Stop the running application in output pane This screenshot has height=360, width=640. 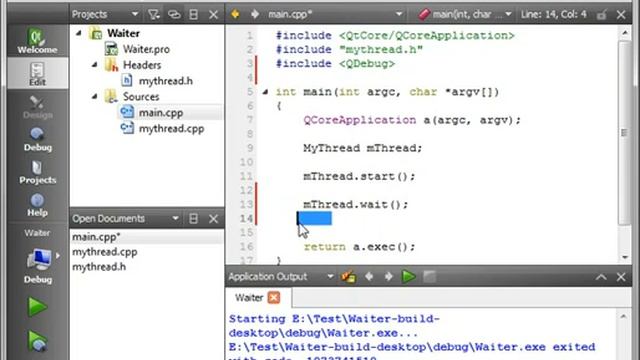[429, 277]
